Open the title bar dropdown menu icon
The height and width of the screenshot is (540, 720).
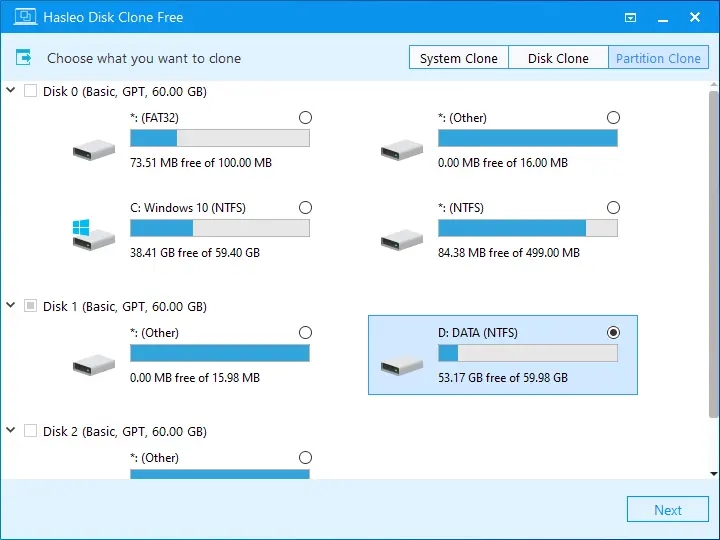click(630, 17)
